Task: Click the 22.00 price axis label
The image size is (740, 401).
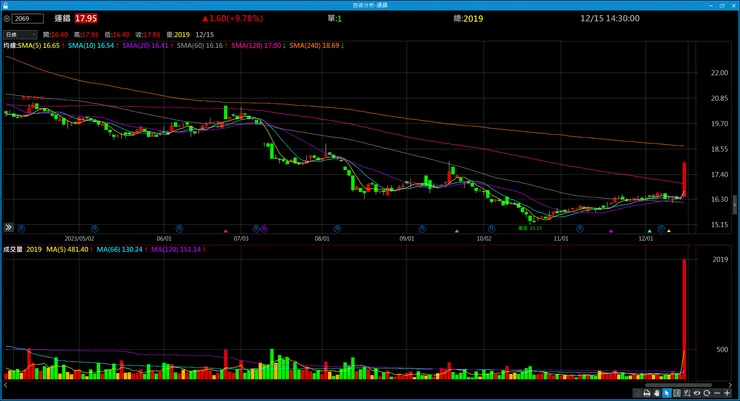Action: [719, 73]
